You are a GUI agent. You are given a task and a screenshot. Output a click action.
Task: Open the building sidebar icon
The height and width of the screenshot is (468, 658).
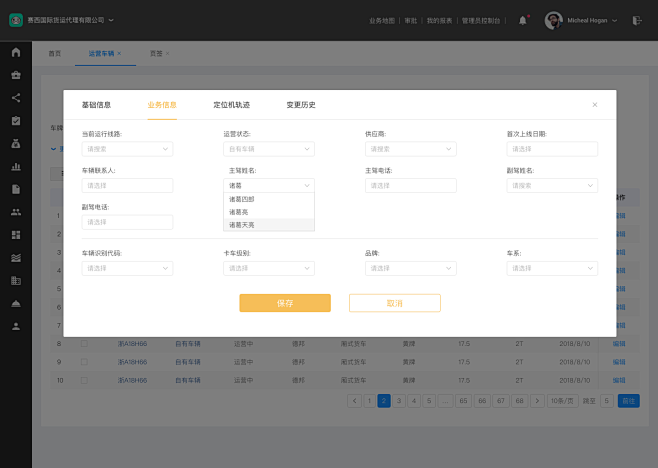[x=16, y=280]
